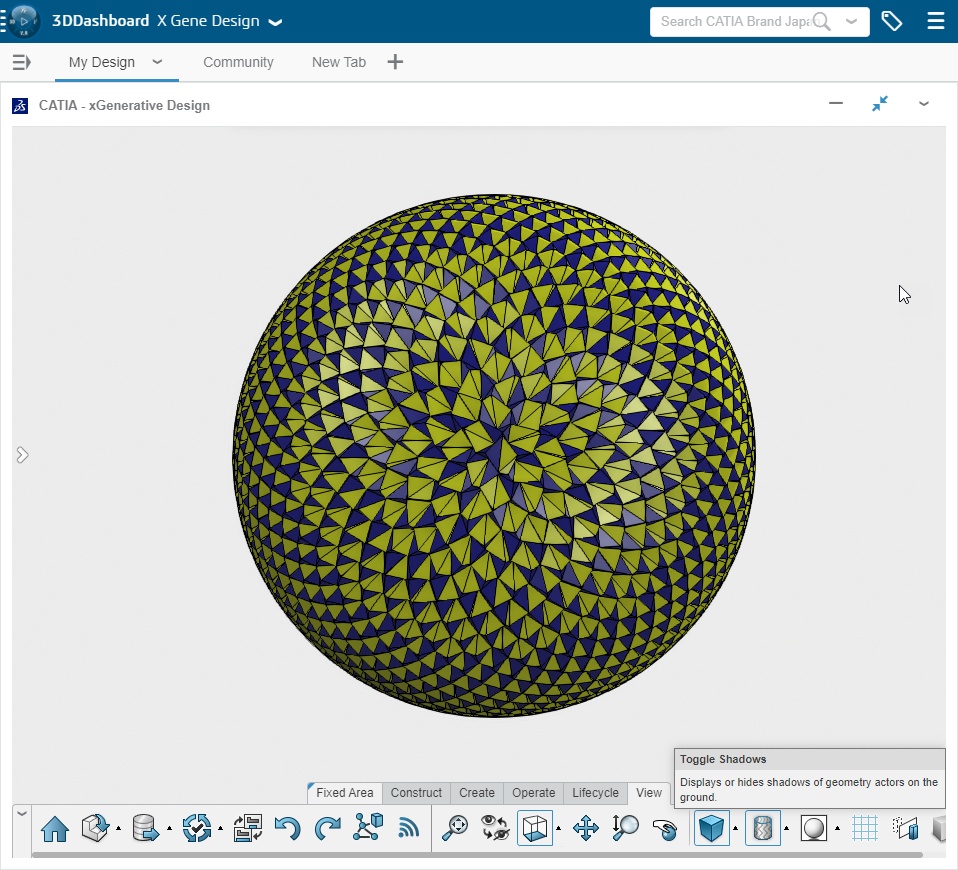Click the action bar horizontal scrollbar

(477, 854)
